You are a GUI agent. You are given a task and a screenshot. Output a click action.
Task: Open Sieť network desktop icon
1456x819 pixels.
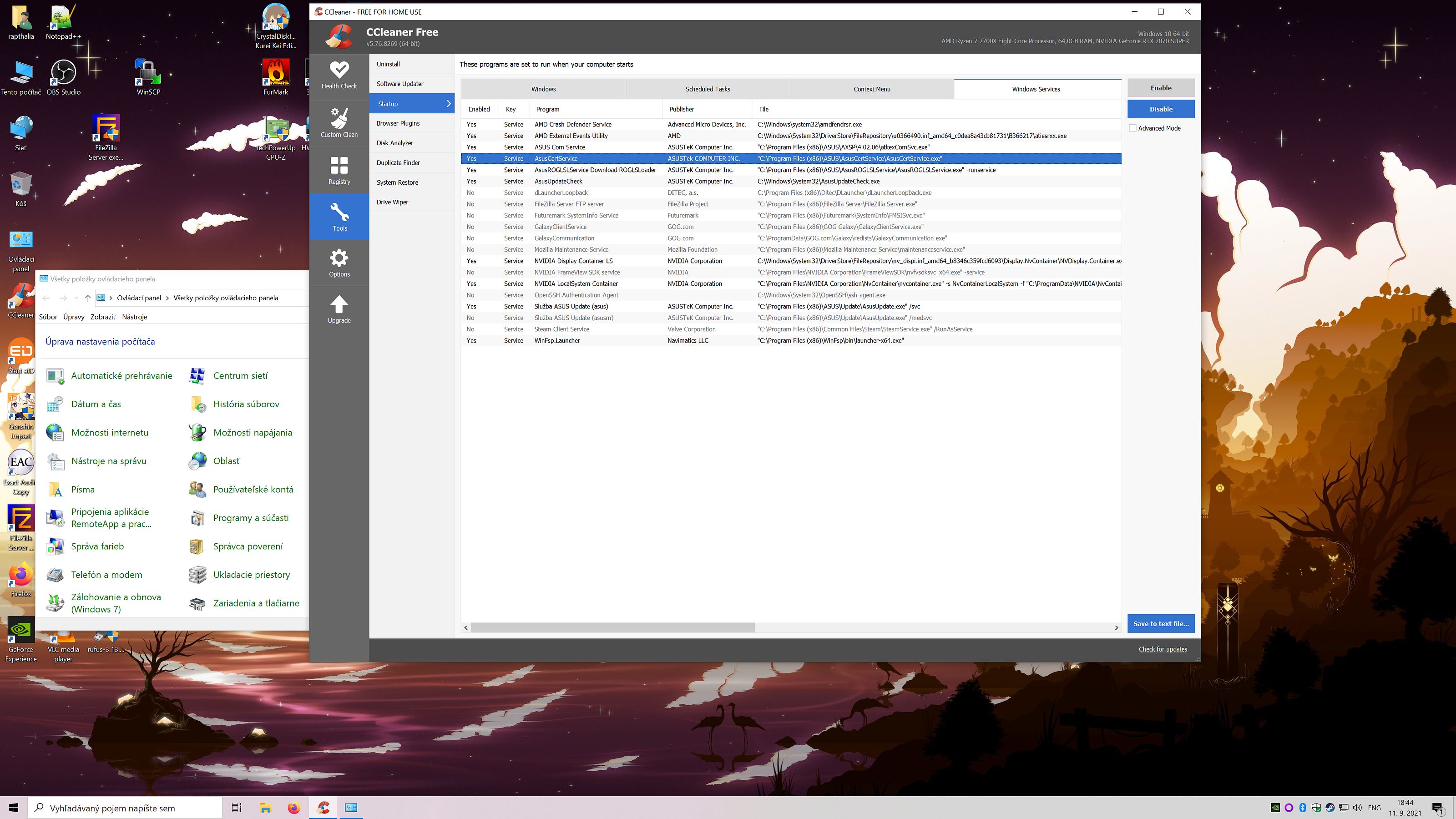(x=21, y=133)
